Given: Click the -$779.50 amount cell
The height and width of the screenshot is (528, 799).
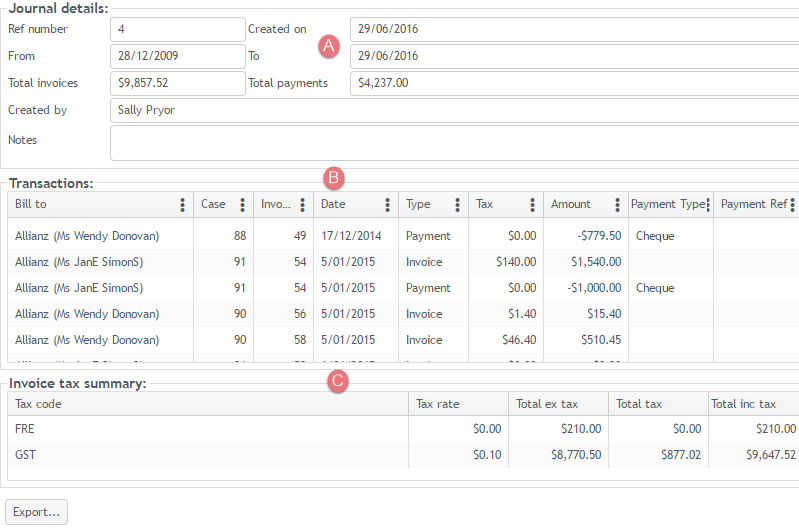Looking at the screenshot, I should [599, 236].
